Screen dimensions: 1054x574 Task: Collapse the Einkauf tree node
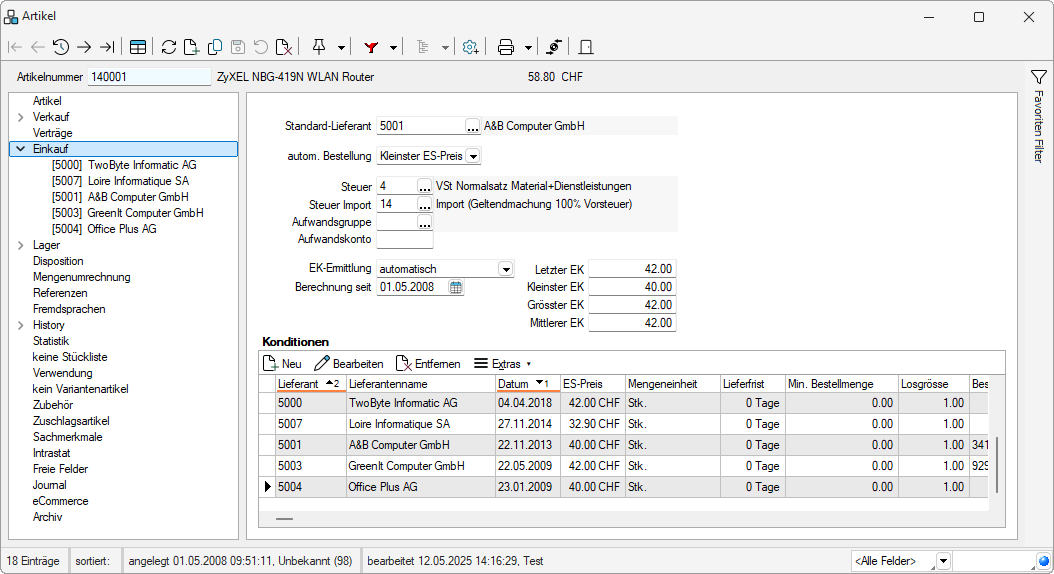tap(20, 149)
